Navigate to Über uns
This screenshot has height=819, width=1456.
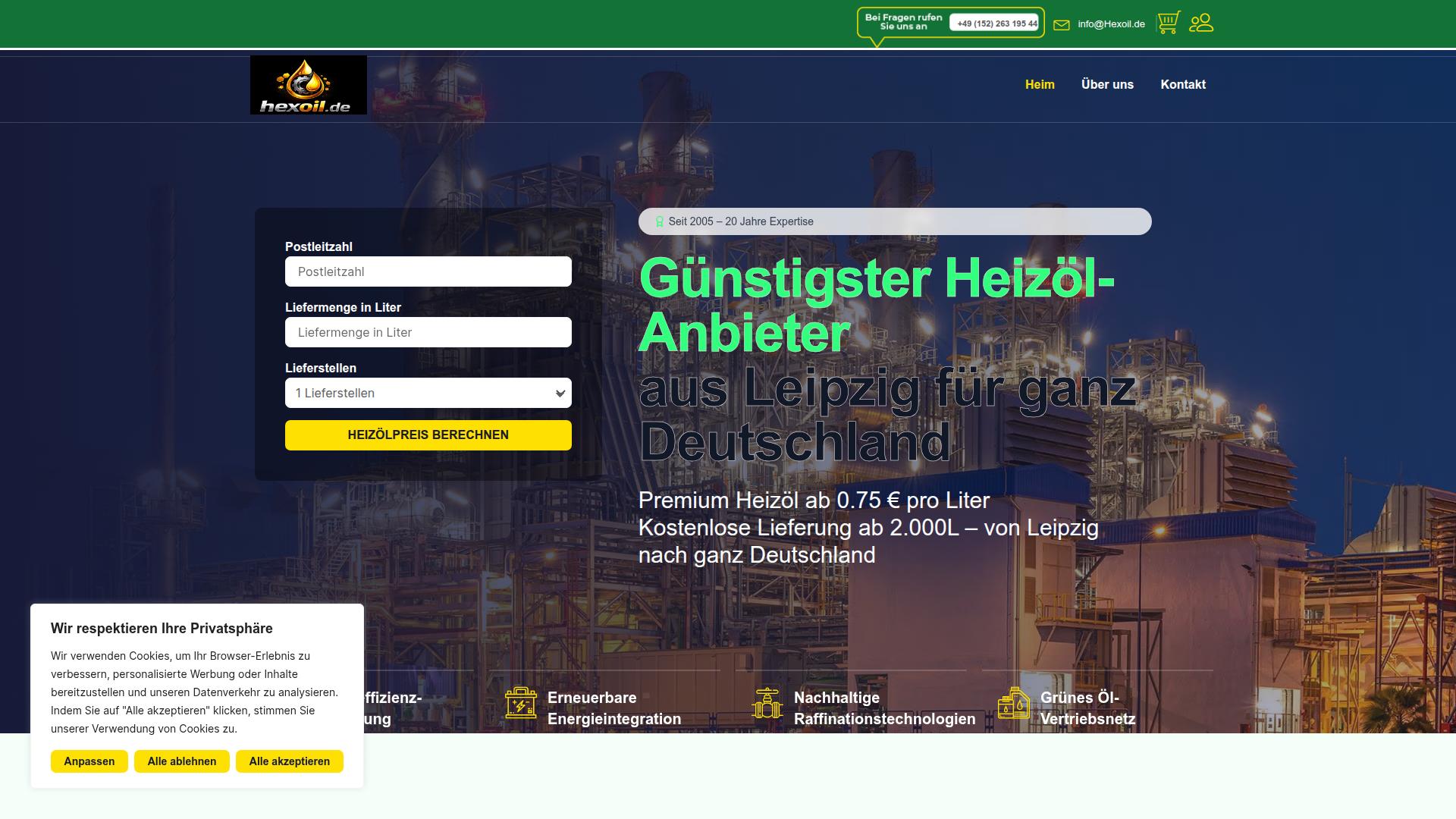[x=1107, y=84]
